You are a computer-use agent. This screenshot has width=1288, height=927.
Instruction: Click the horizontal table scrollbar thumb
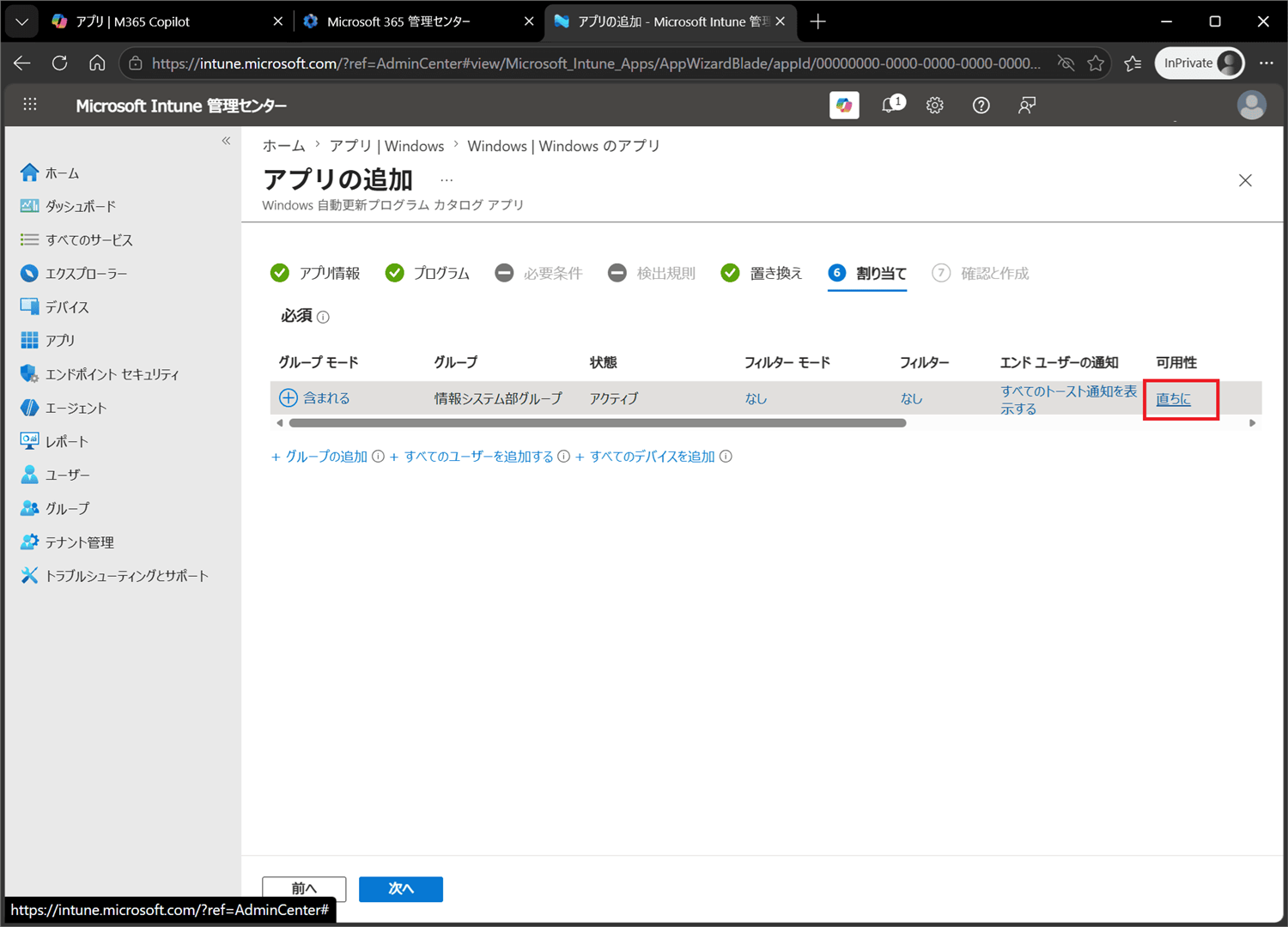(x=598, y=423)
